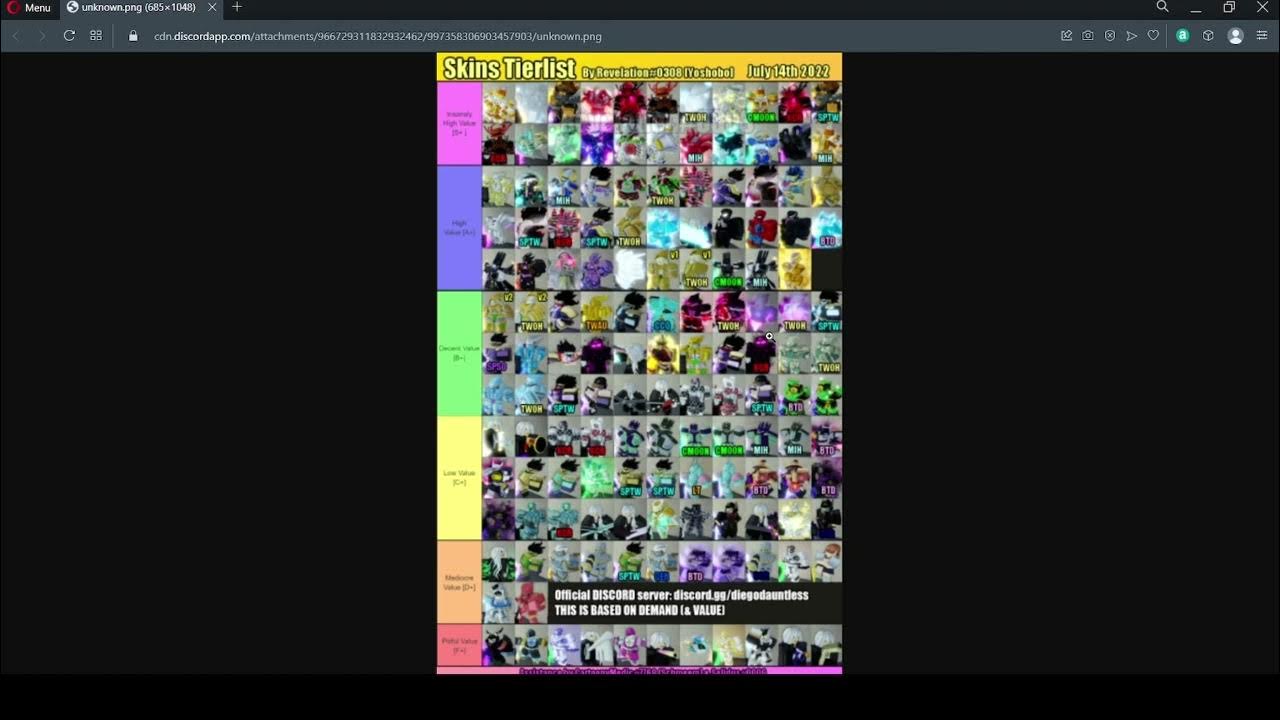Click the padlock site security icon
This screenshot has width=1280, height=720.
click(133, 36)
